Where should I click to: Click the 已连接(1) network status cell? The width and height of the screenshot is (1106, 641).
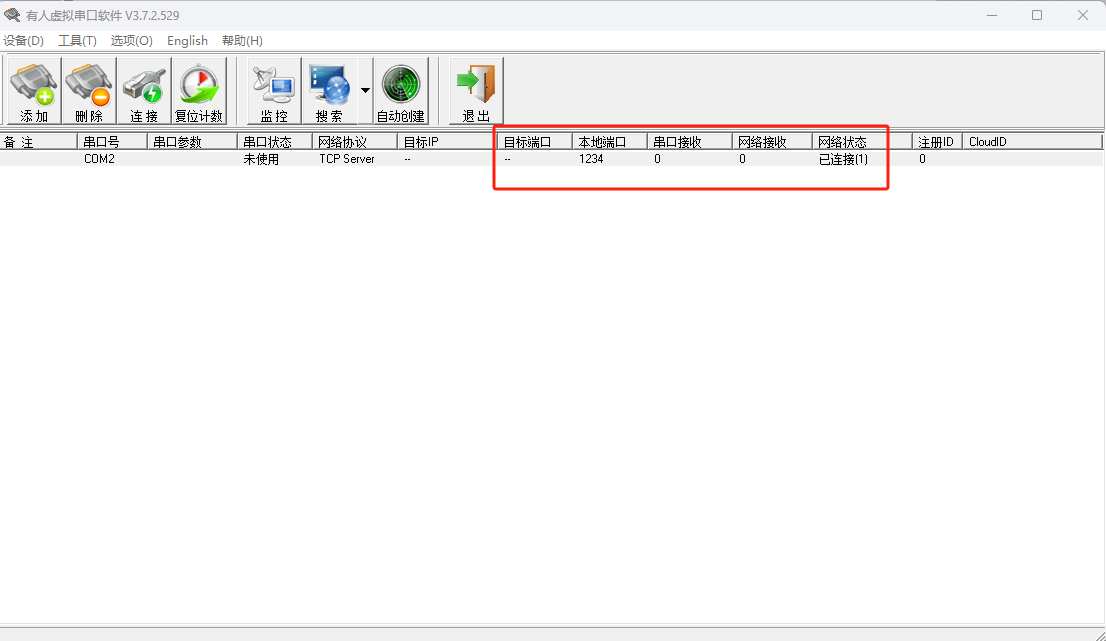(x=843, y=159)
